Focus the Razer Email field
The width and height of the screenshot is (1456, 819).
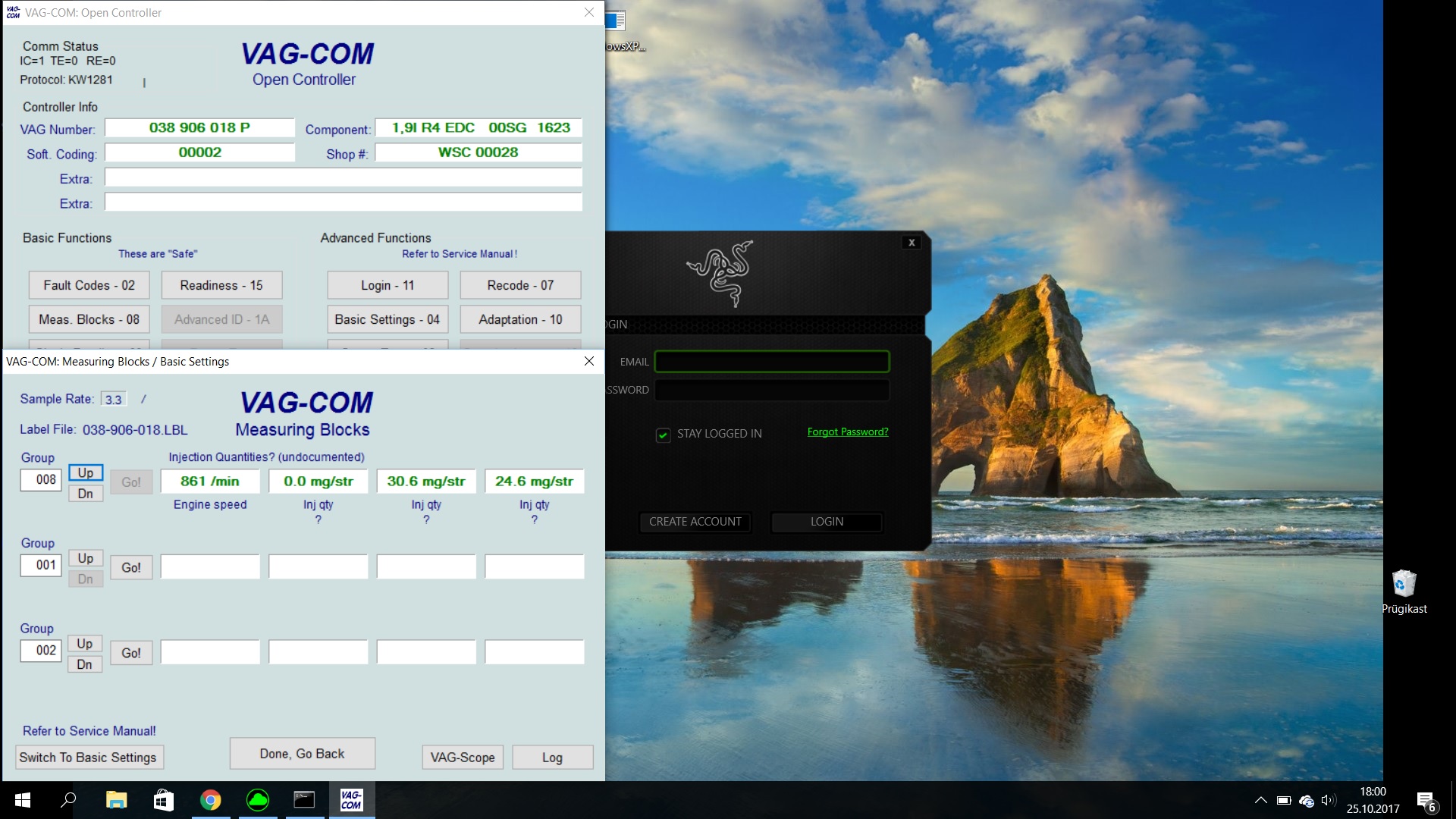click(x=772, y=362)
